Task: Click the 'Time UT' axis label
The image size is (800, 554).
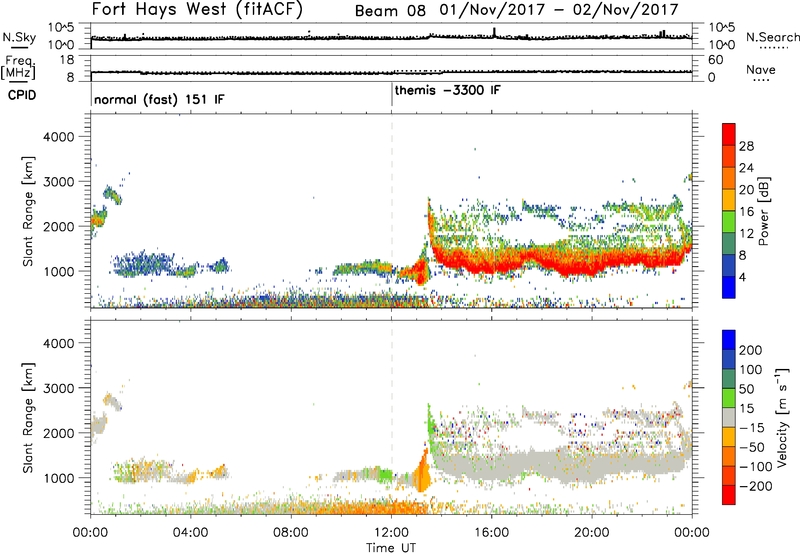Action: click(x=391, y=547)
